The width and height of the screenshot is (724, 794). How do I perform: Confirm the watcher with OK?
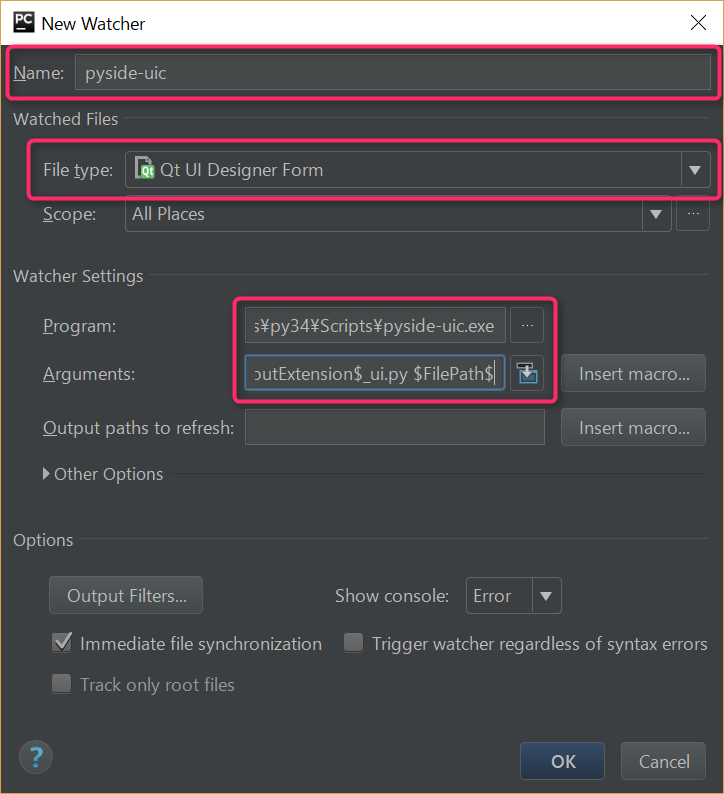[562, 761]
